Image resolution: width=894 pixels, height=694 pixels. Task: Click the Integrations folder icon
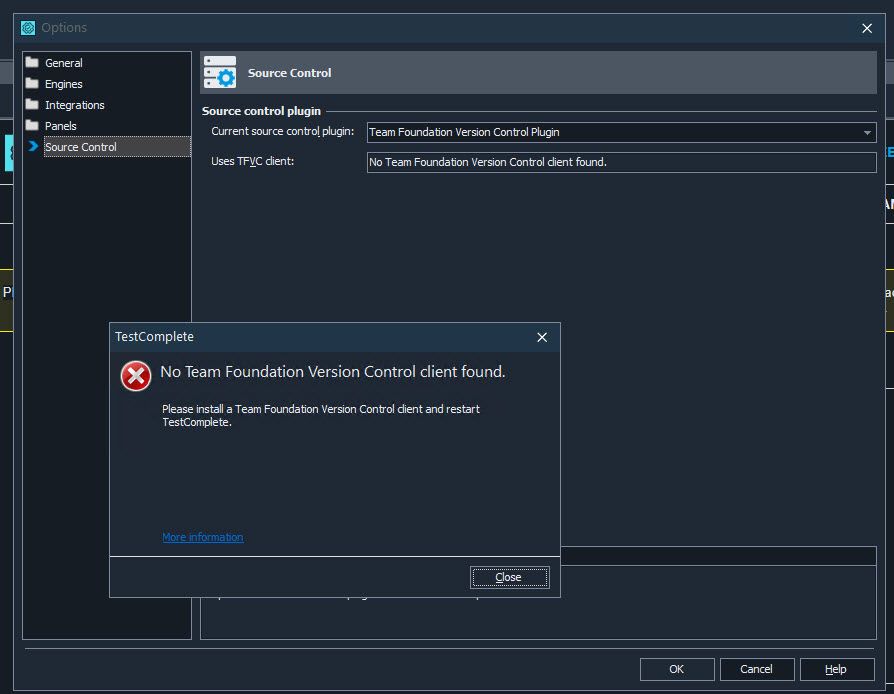pos(32,105)
